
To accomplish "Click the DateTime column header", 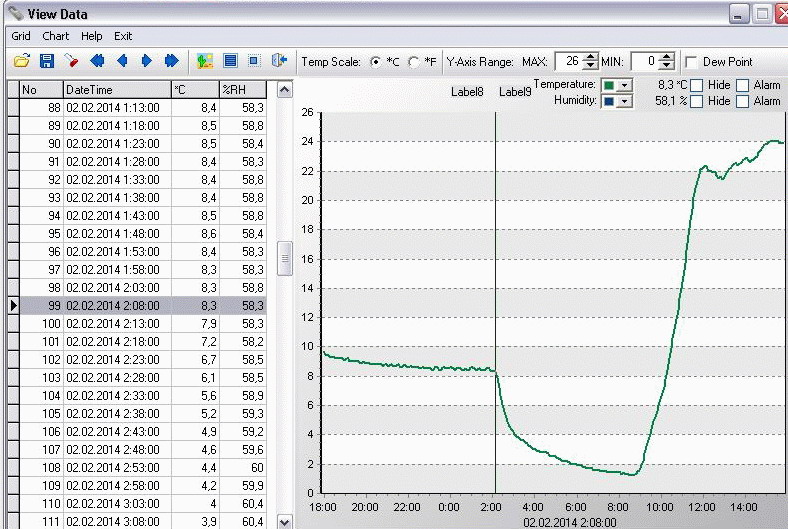I will (116, 90).
